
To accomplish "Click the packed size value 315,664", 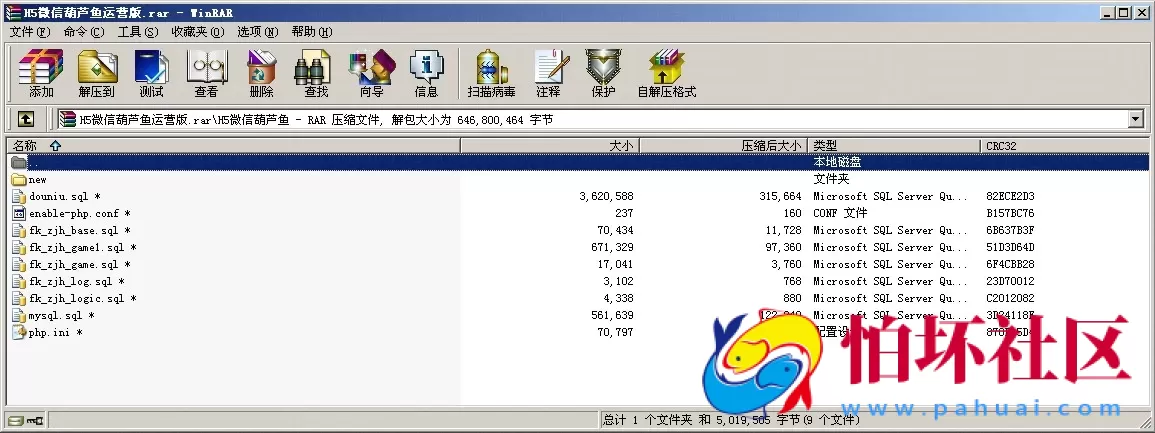I will (x=780, y=197).
